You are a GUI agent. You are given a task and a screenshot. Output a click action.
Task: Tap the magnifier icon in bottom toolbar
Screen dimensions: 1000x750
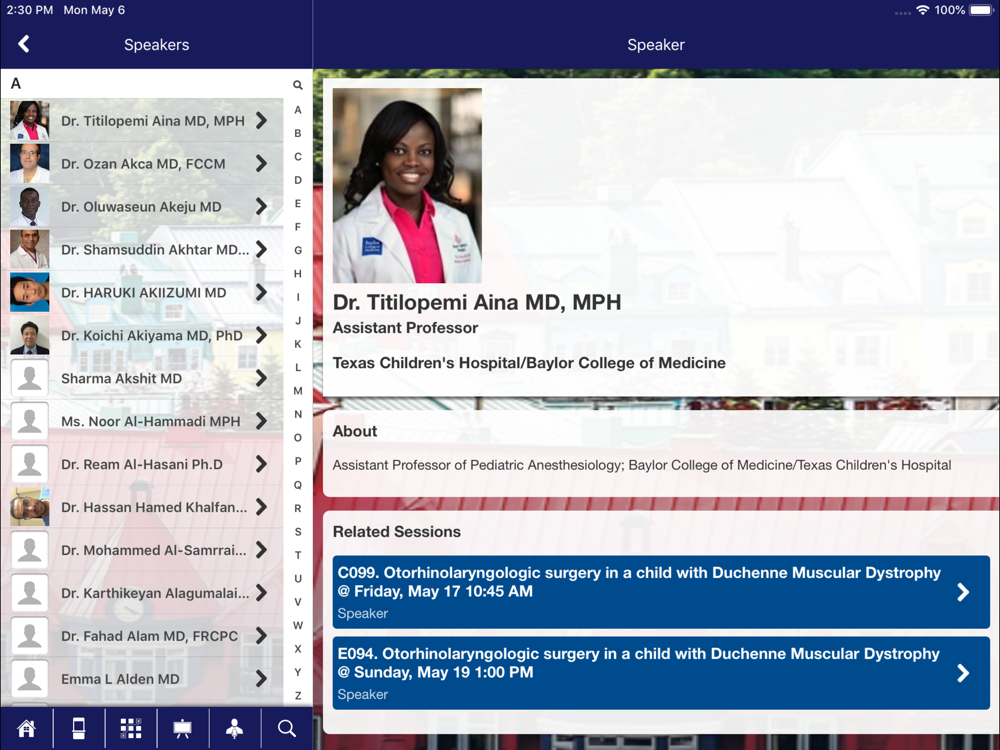click(x=287, y=729)
